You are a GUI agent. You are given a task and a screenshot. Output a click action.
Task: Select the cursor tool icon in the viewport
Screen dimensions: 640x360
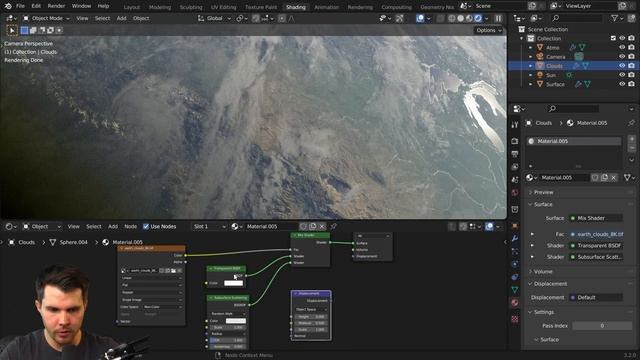point(12,30)
